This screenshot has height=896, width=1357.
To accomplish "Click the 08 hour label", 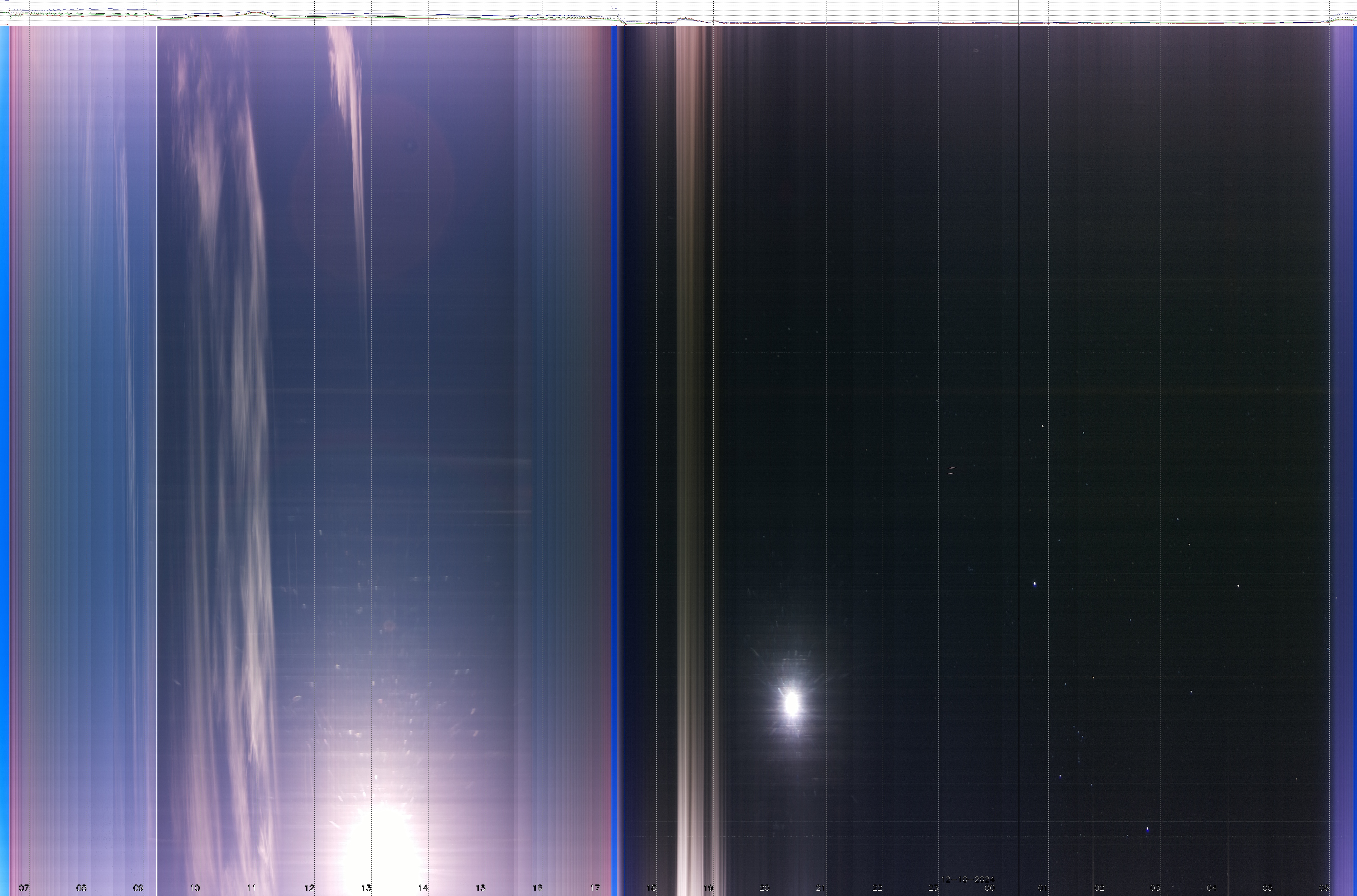I will coord(81,888).
